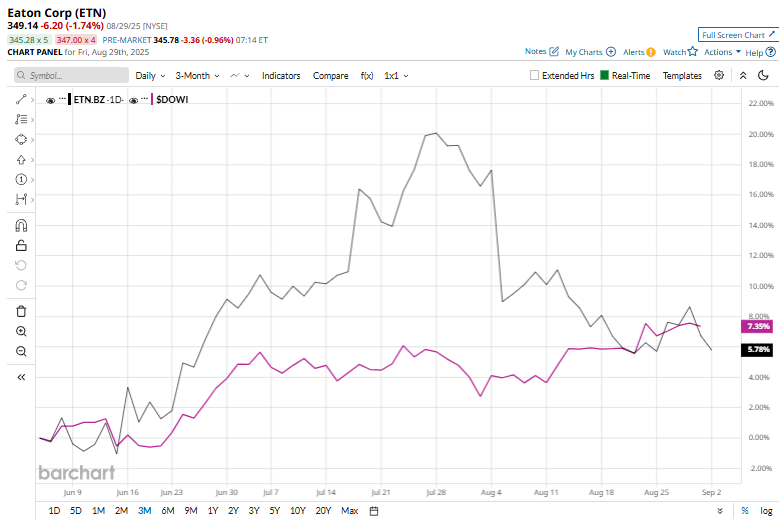
Task: Open the Templates menu
Action: tap(682, 76)
